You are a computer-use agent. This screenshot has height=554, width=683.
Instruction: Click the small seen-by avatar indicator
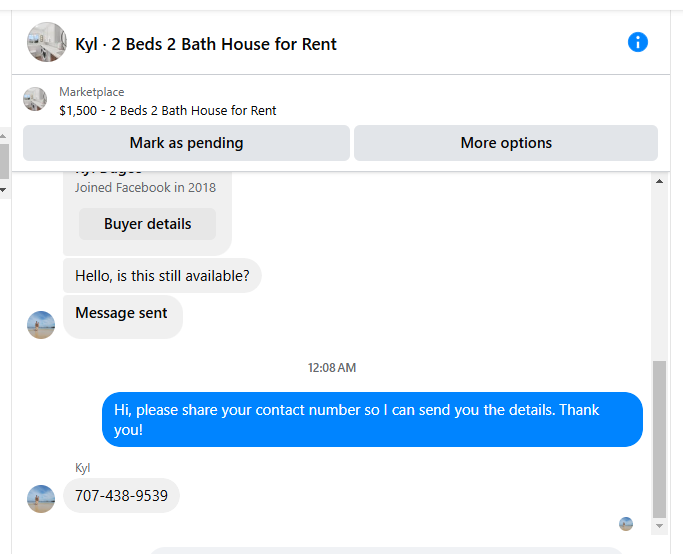point(626,524)
